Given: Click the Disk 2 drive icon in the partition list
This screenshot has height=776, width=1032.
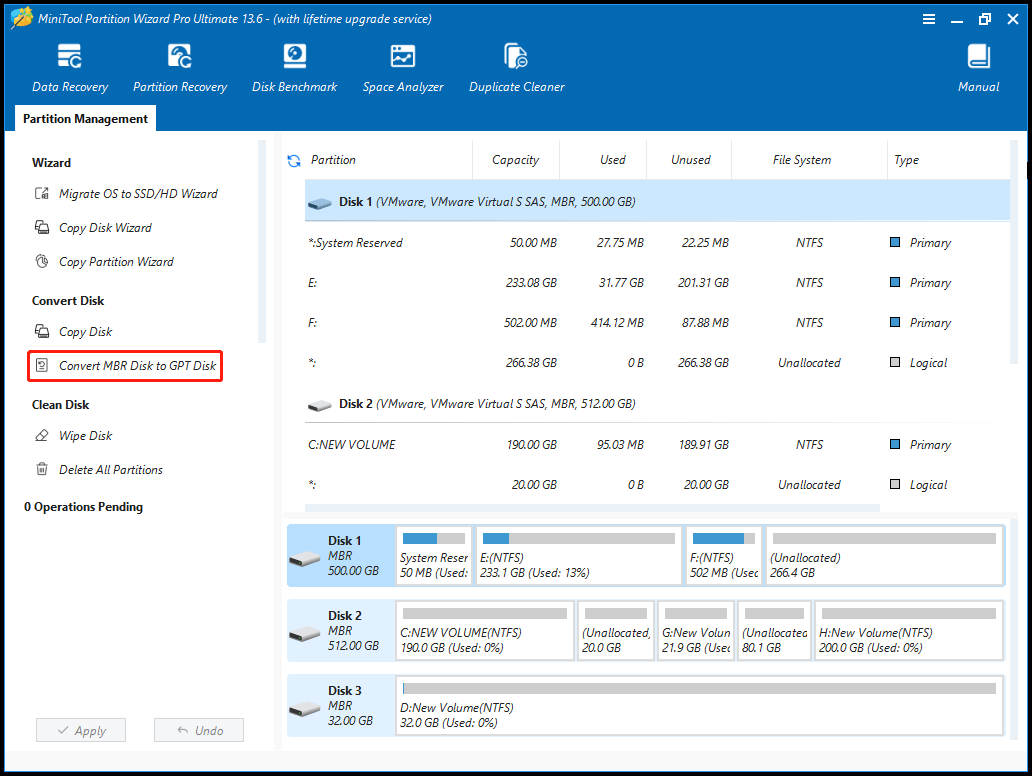Looking at the screenshot, I should pos(320,405).
